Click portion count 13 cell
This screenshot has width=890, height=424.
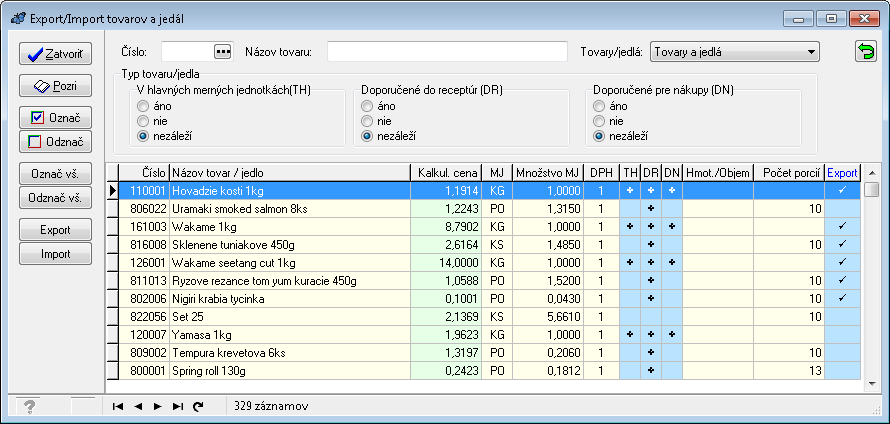789,371
